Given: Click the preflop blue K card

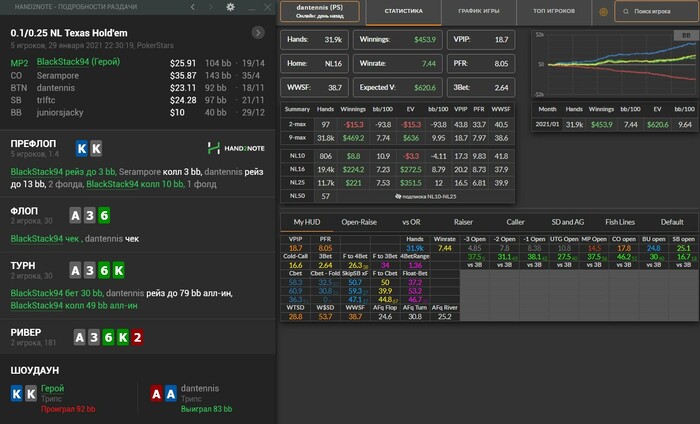Looking at the screenshot, I should pos(82,149).
